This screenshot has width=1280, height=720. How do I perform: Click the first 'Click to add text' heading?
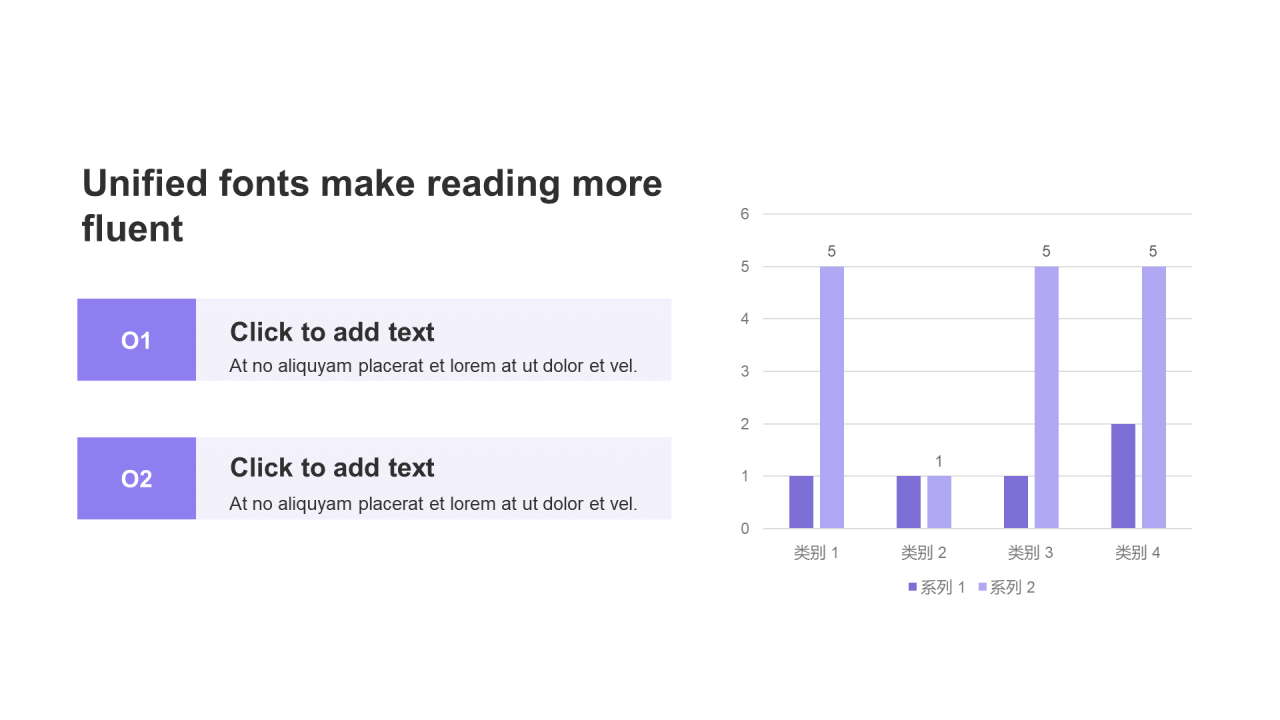point(332,332)
